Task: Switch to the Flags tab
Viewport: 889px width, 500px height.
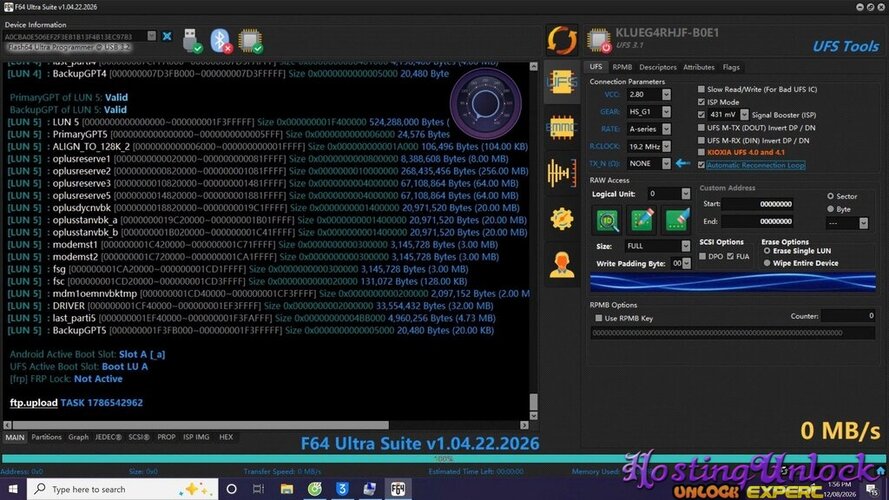Action: [731, 67]
